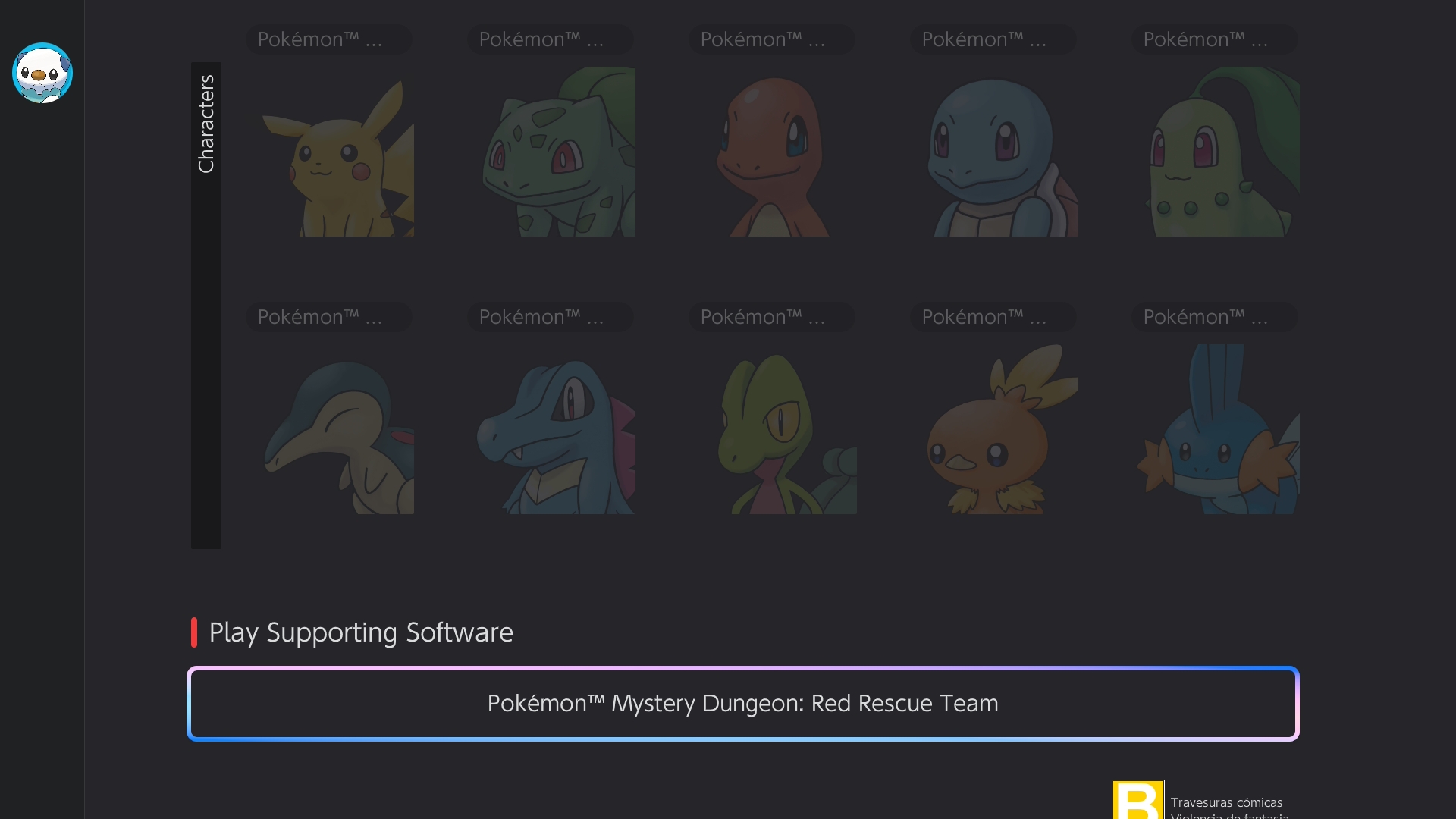Click the Characters vertical tab
The image size is (1456, 819).
(x=206, y=124)
